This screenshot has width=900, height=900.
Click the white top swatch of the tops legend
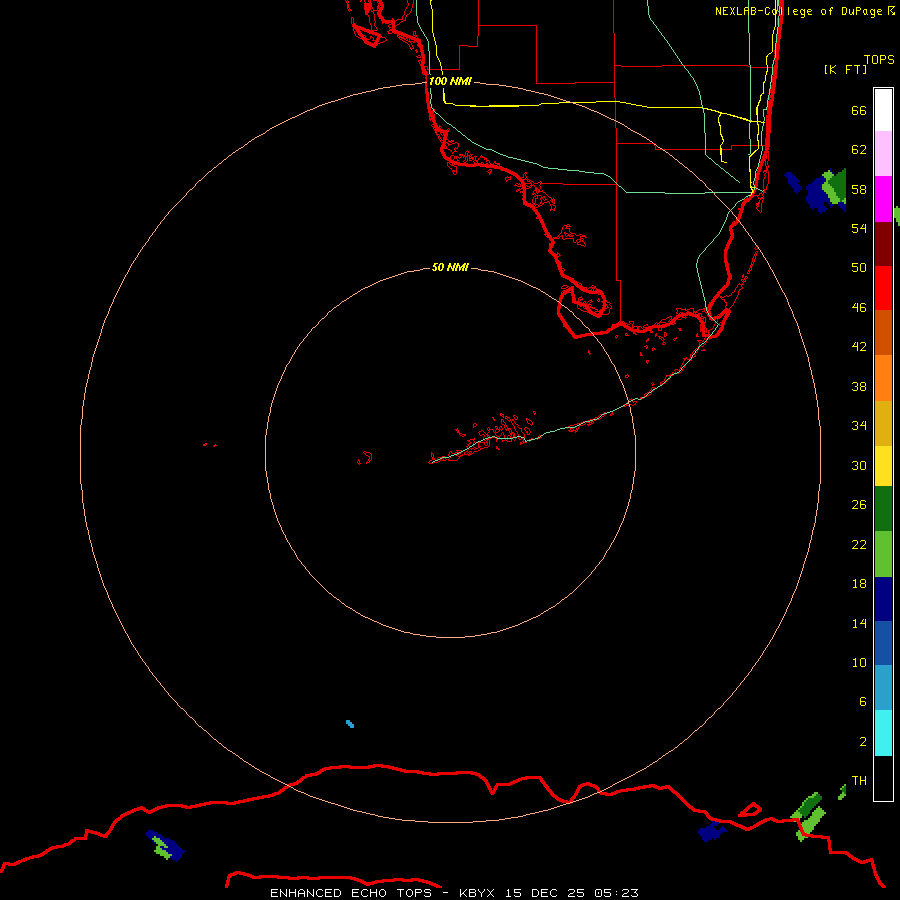pos(883,110)
